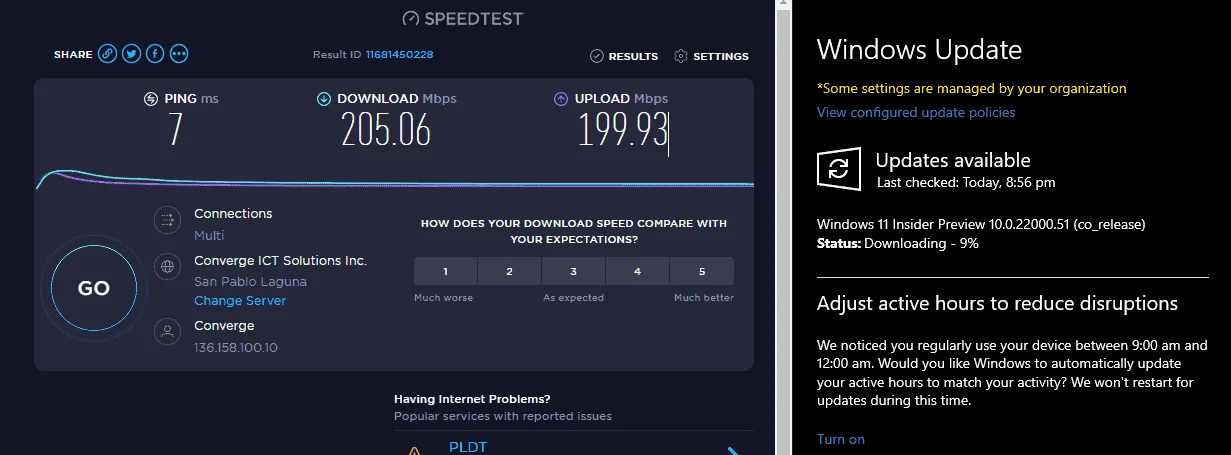Click the Upload arrow icon

(560, 99)
